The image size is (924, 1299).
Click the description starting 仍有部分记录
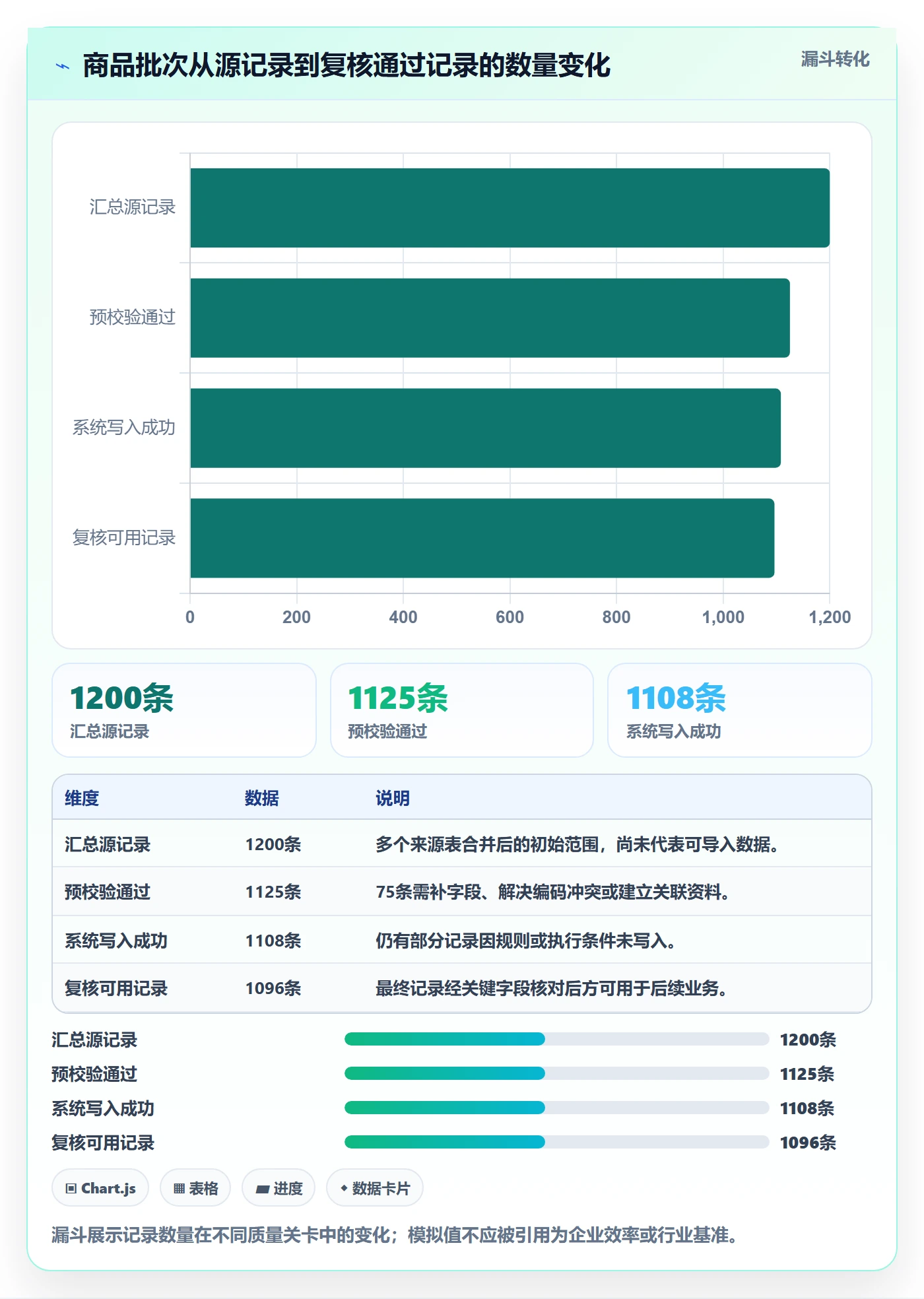coord(526,941)
